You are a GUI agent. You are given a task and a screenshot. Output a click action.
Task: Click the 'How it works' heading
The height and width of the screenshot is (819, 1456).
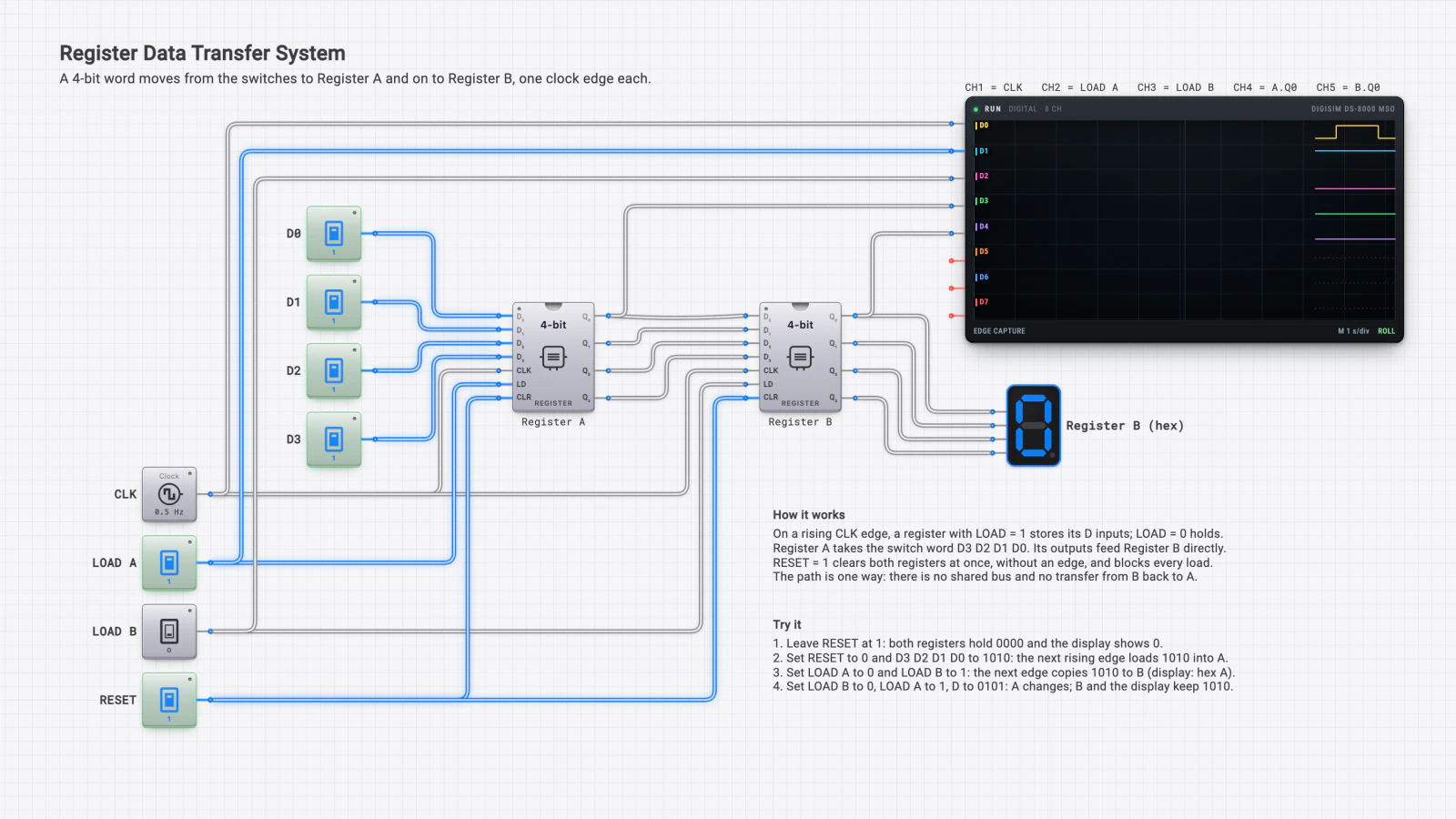[809, 515]
